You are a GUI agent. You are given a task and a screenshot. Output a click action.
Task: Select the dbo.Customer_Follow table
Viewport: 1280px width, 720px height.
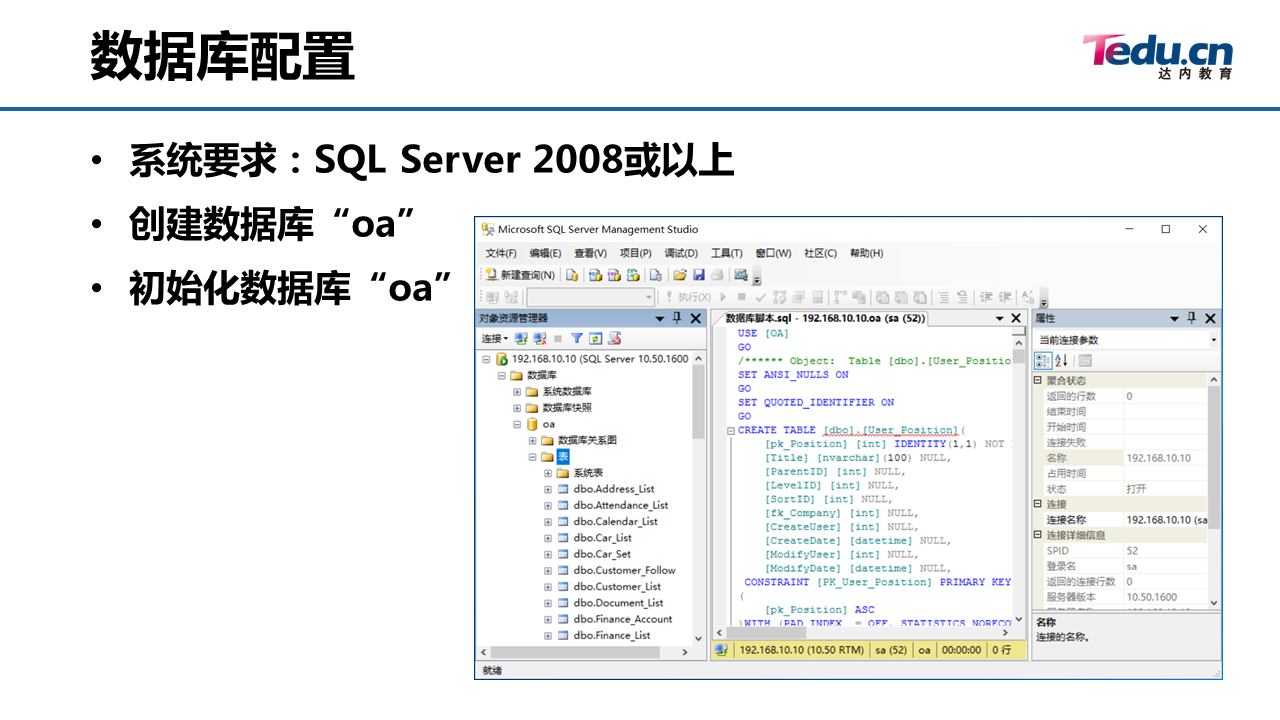point(624,570)
